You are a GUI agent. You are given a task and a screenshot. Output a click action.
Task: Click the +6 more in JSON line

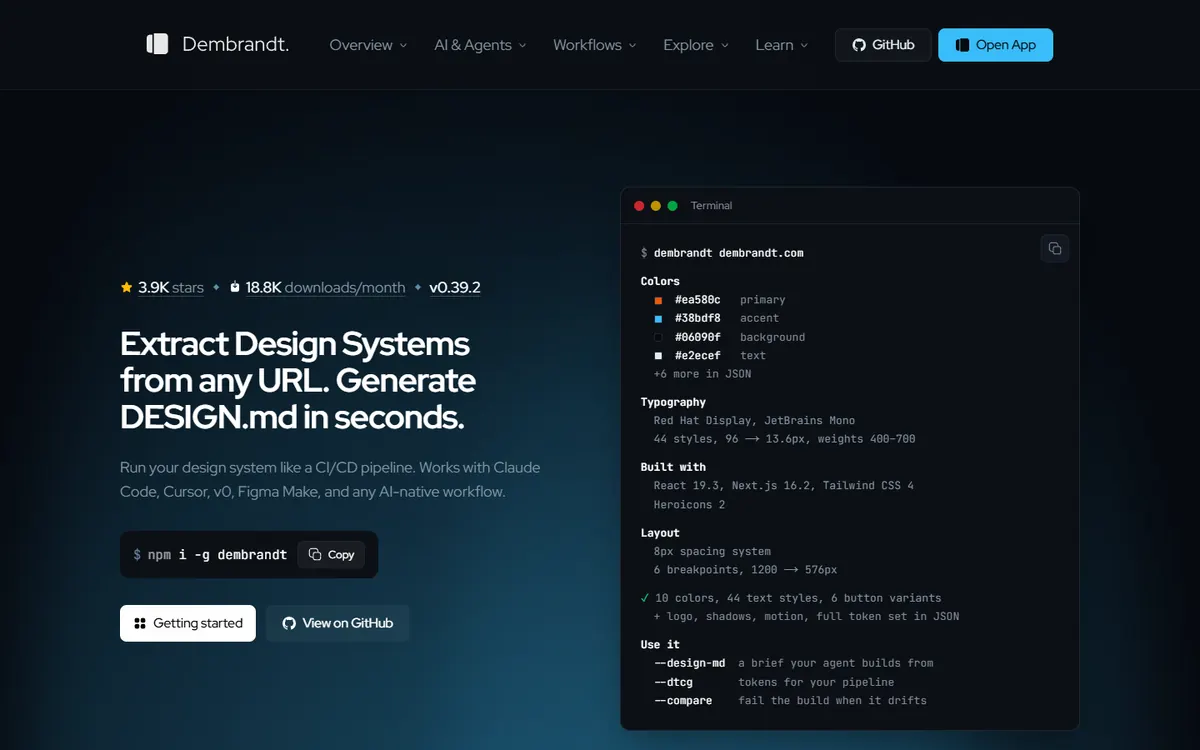(x=702, y=374)
